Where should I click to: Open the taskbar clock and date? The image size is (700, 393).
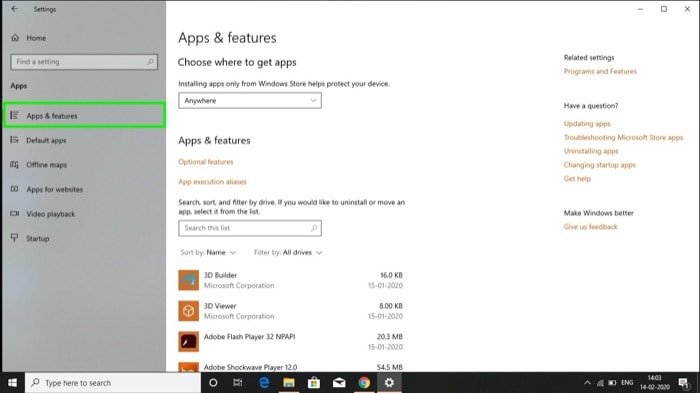point(654,383)
